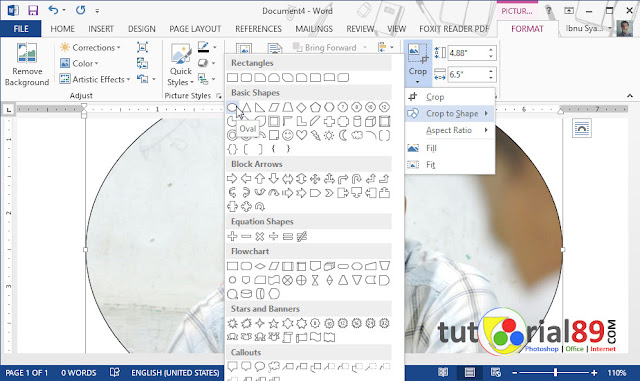Select the Up Arrow block arrow

pyautogui.click(x=260, y=179)
